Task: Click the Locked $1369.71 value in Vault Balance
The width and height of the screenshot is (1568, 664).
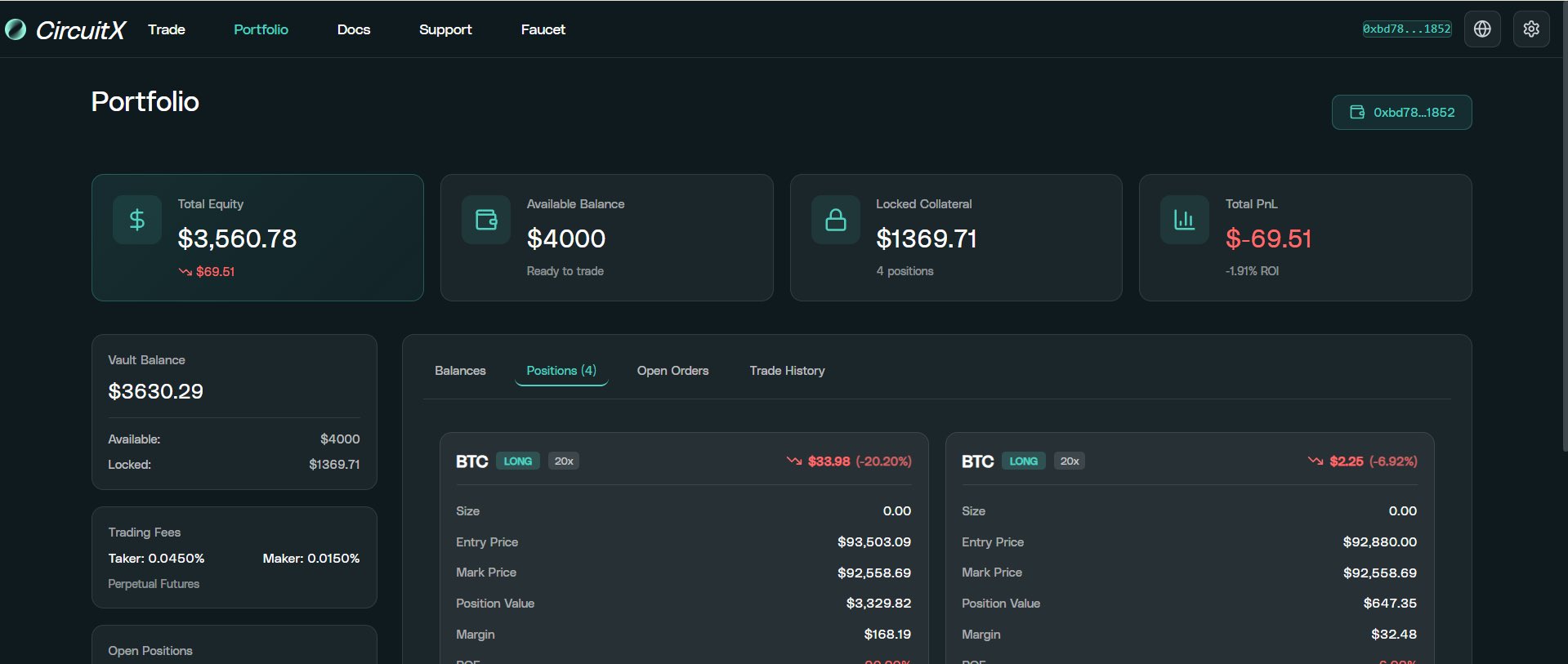Action: pyautogui.click(x=334, y=465)
